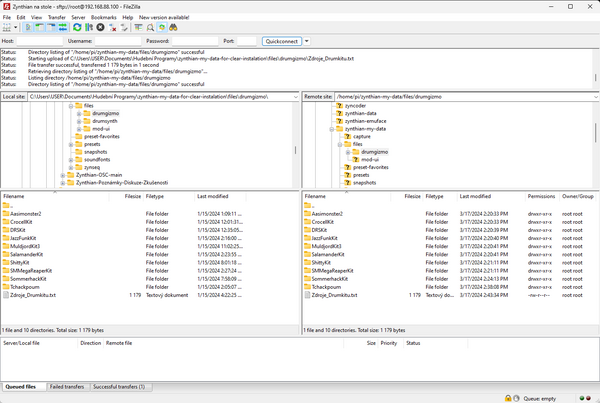Toggle the message log display

point(27,27)
